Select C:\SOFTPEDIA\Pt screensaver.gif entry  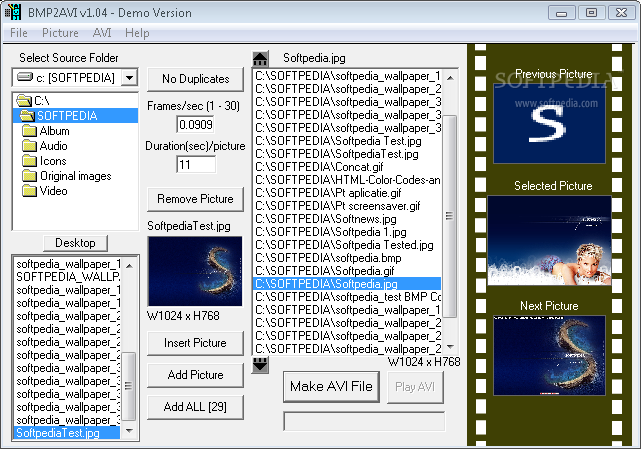click(347, 206)
